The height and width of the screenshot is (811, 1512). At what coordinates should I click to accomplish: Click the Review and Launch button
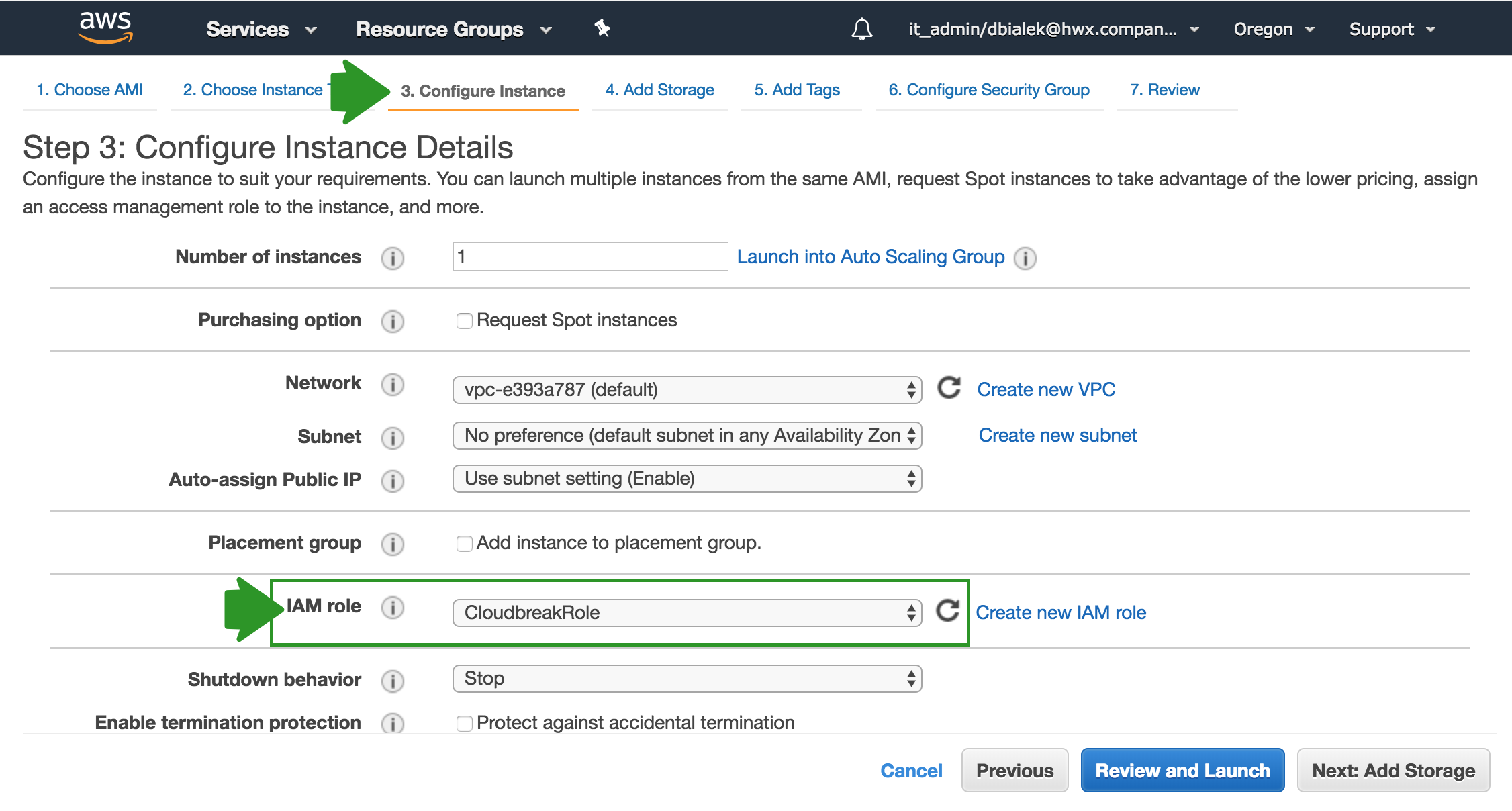(x=1182, y=770)
